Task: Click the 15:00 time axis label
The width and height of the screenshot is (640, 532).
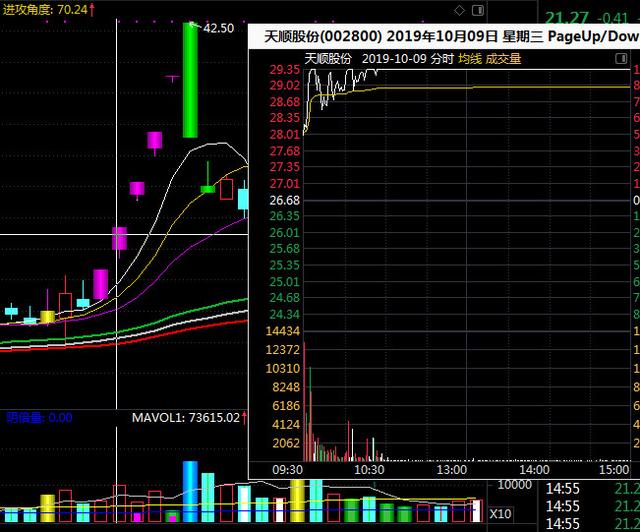Action: coord(614,470)
